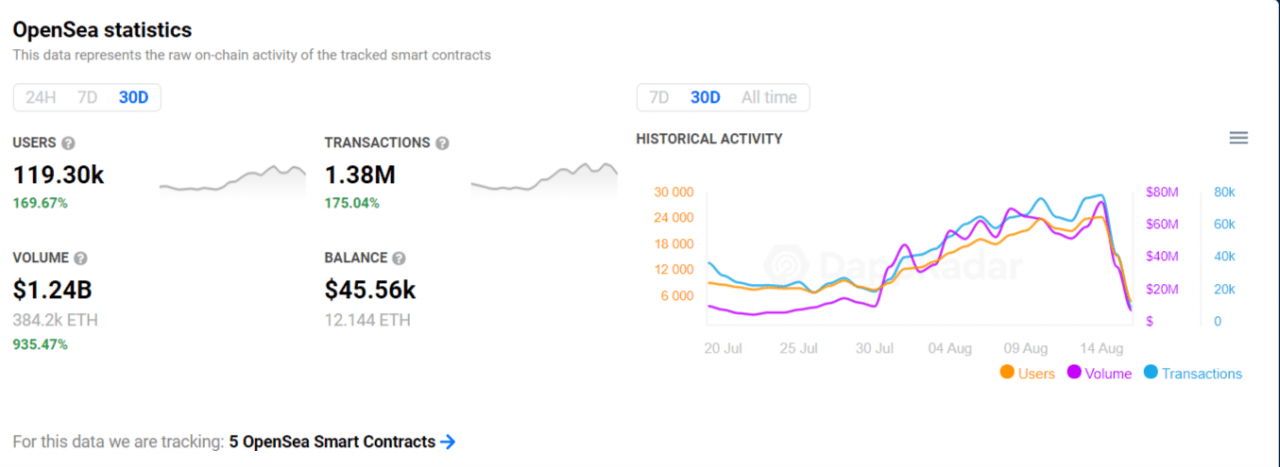Open the 5 OpenSea Smart Contracts link
Screen dimensions: 1280x467
click(332, 441)
